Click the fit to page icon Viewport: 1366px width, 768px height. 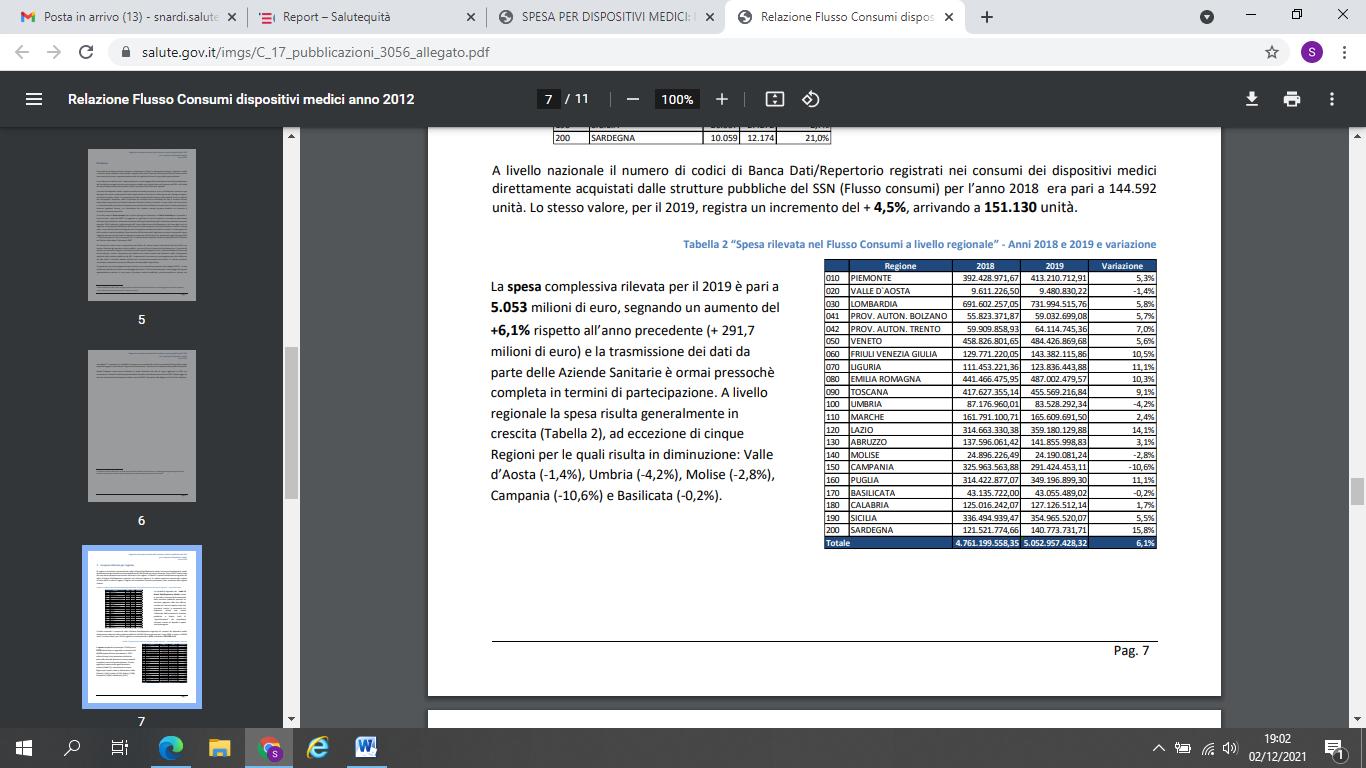pyautogui.click(x=774, y=99)
